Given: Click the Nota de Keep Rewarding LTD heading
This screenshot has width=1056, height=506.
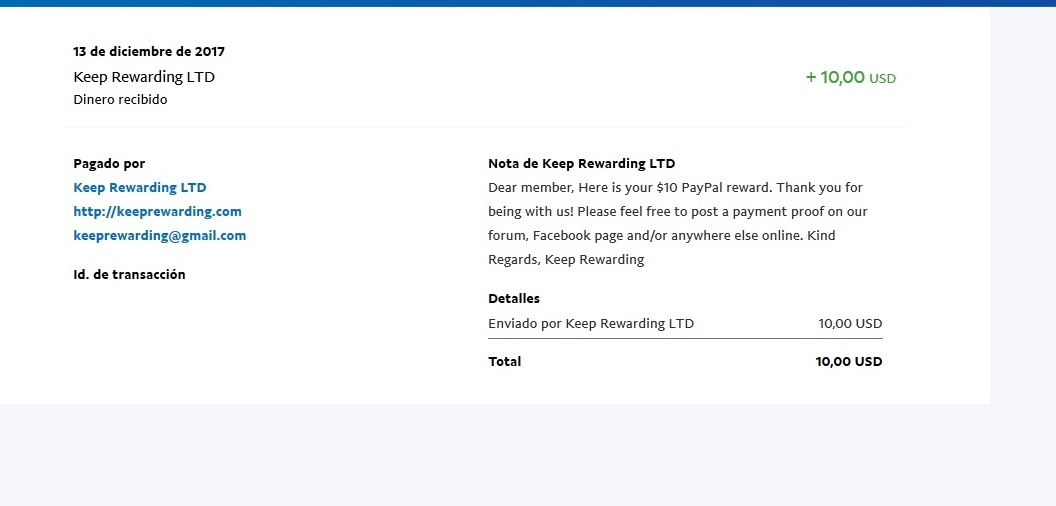Looking at the screenshot, I should (581, 164).
